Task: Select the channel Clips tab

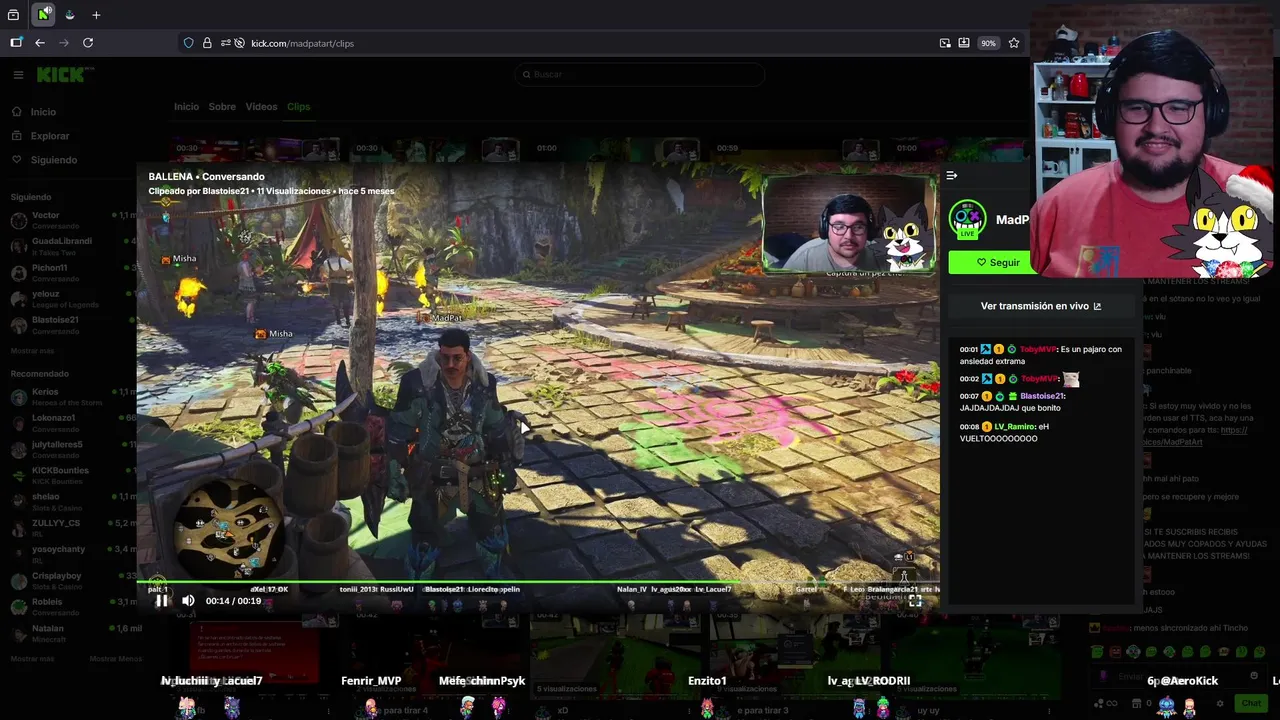Action: [298, 107]
